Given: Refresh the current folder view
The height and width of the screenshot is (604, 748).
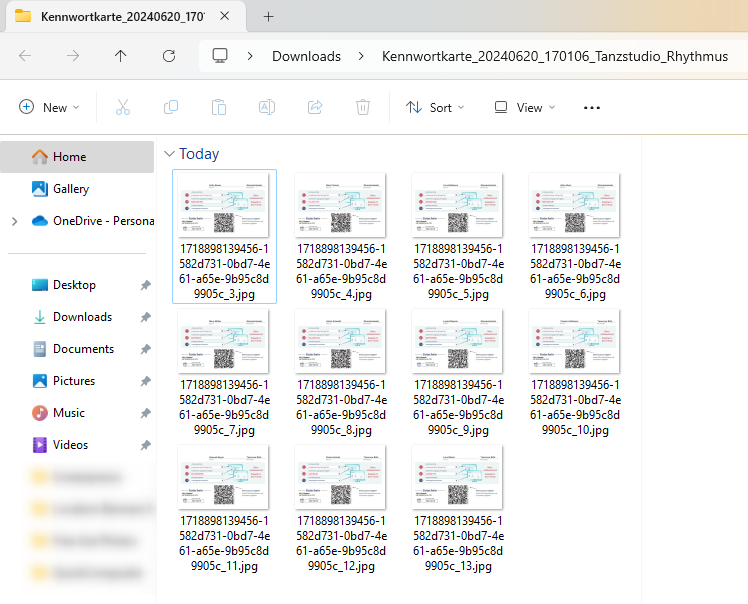Looking at the screenshot, I should [169, 56].
